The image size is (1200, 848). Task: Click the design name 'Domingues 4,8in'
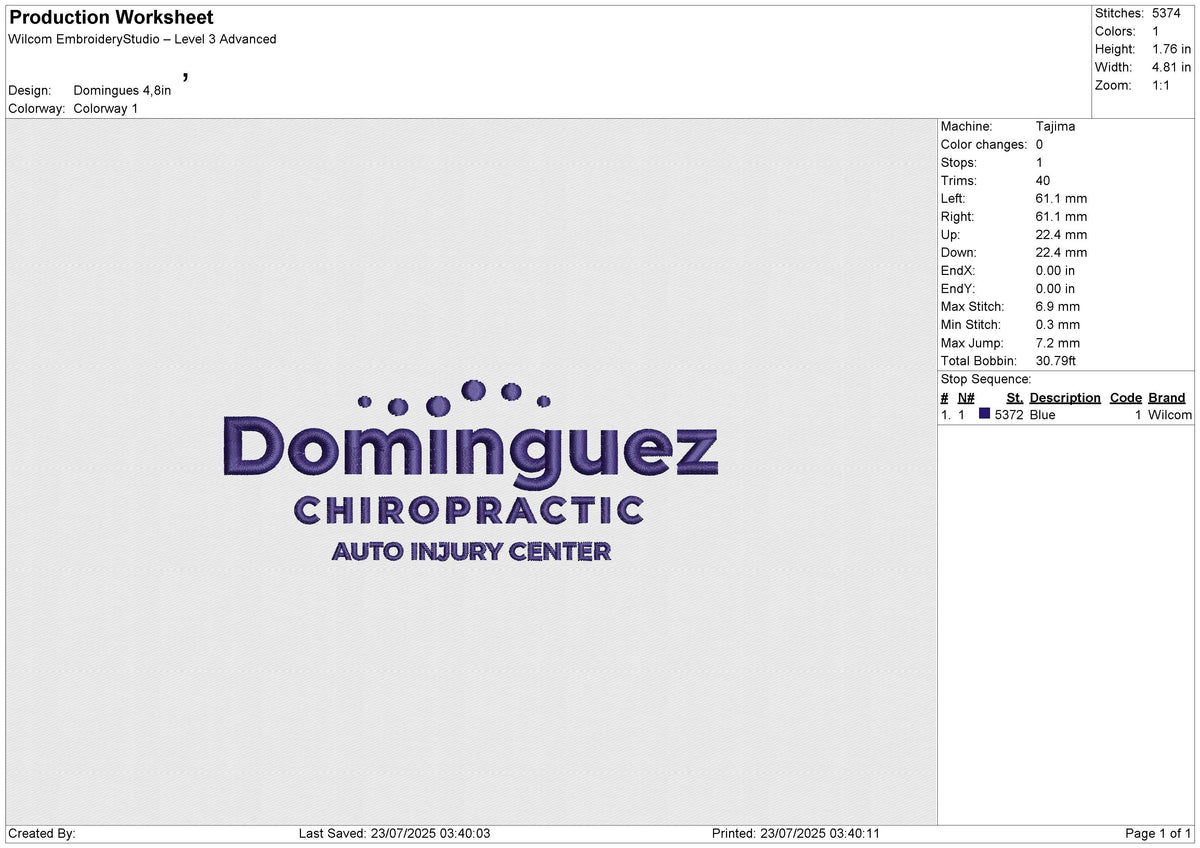click(122, 90)
